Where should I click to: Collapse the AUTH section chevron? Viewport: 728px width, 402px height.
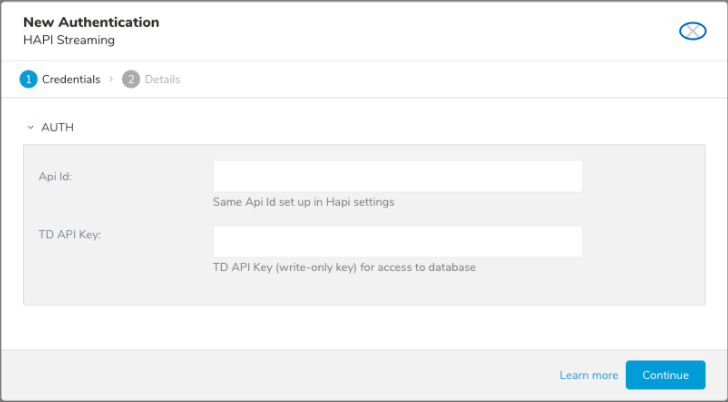(x=30, y=128)
